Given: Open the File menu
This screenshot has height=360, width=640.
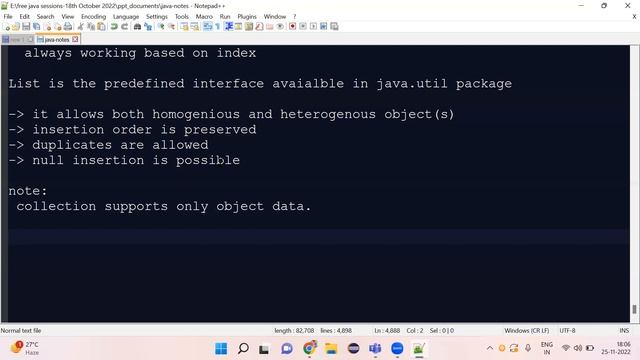Looking at the screenshot, I should click(8, 16).
